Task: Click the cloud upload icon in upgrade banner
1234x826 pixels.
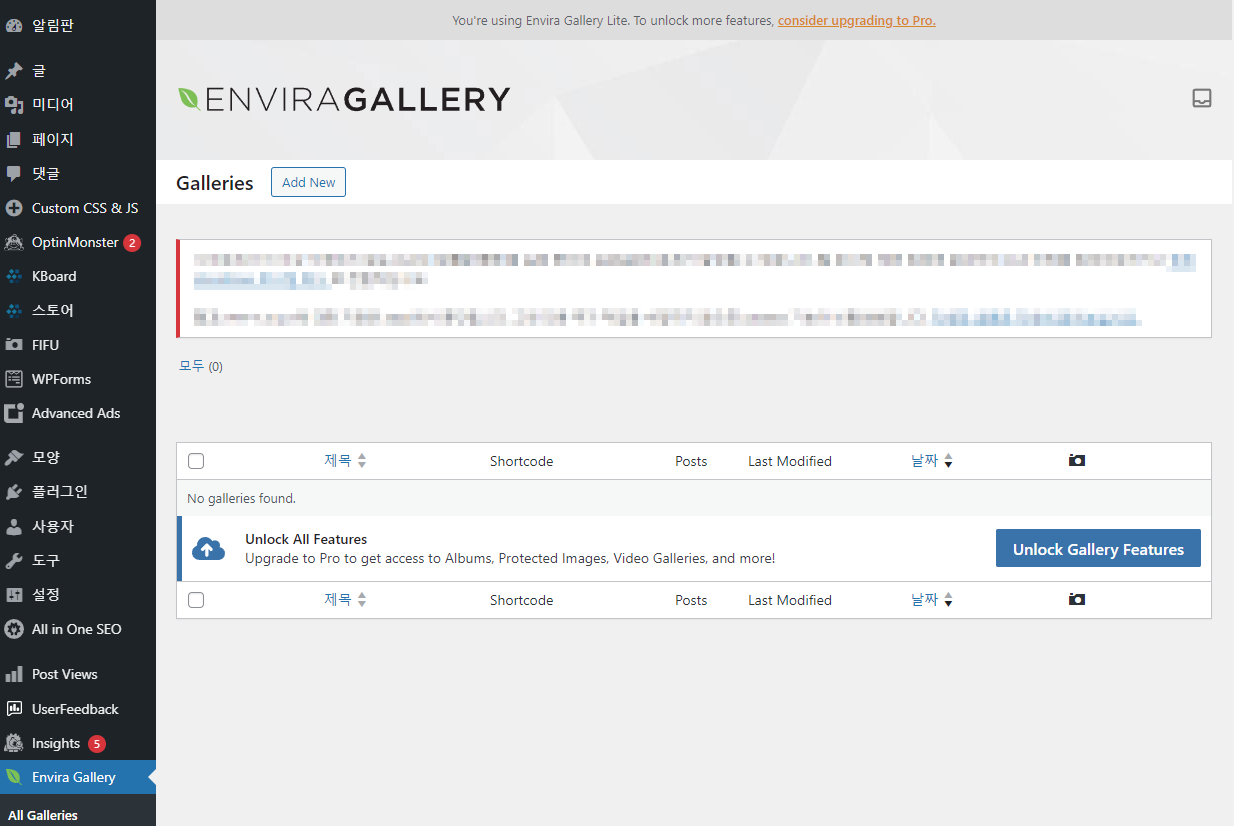Action: pos(208,548)
